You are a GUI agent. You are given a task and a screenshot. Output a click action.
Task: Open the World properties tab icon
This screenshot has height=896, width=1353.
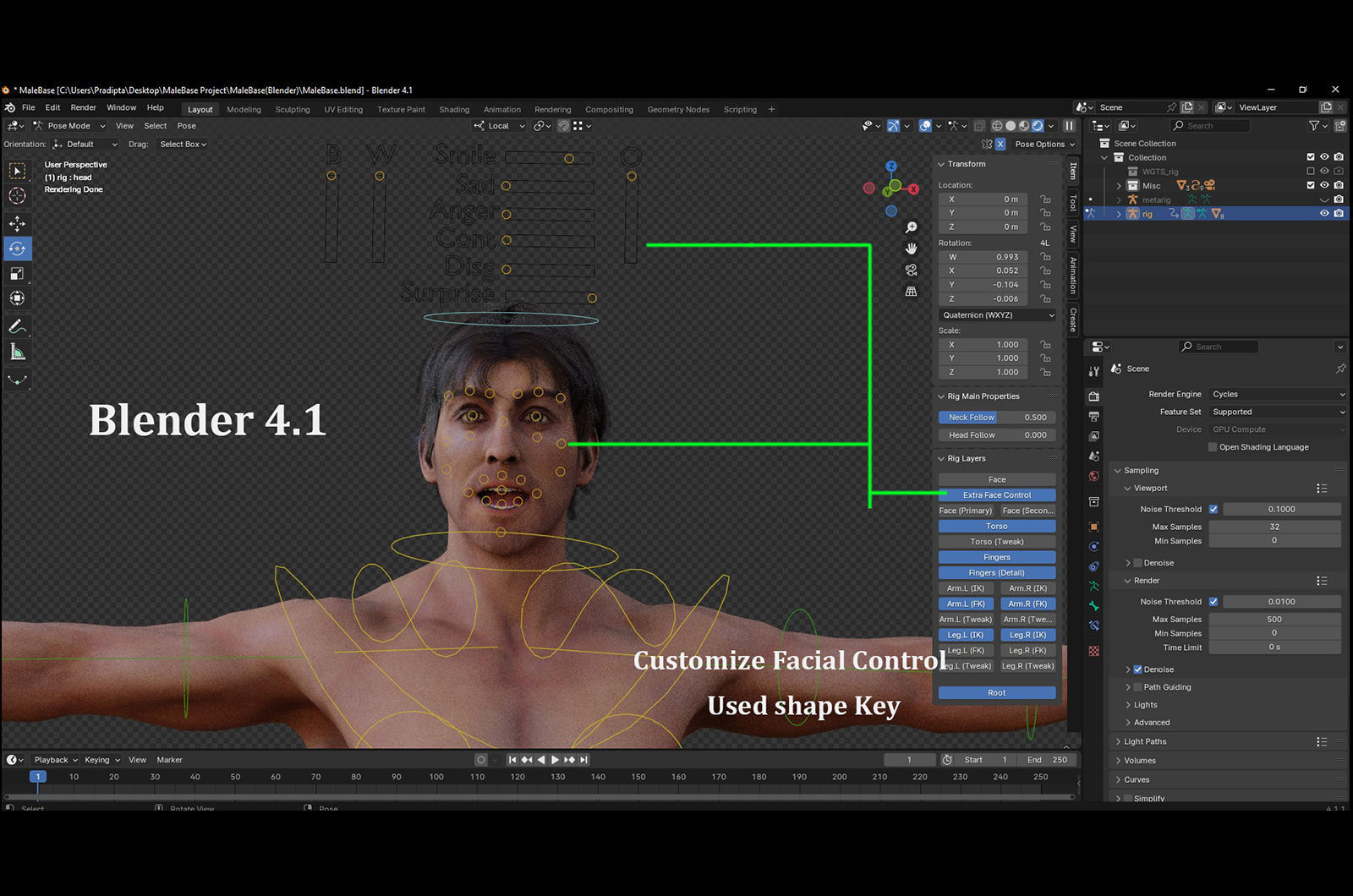coord(1094,476)
